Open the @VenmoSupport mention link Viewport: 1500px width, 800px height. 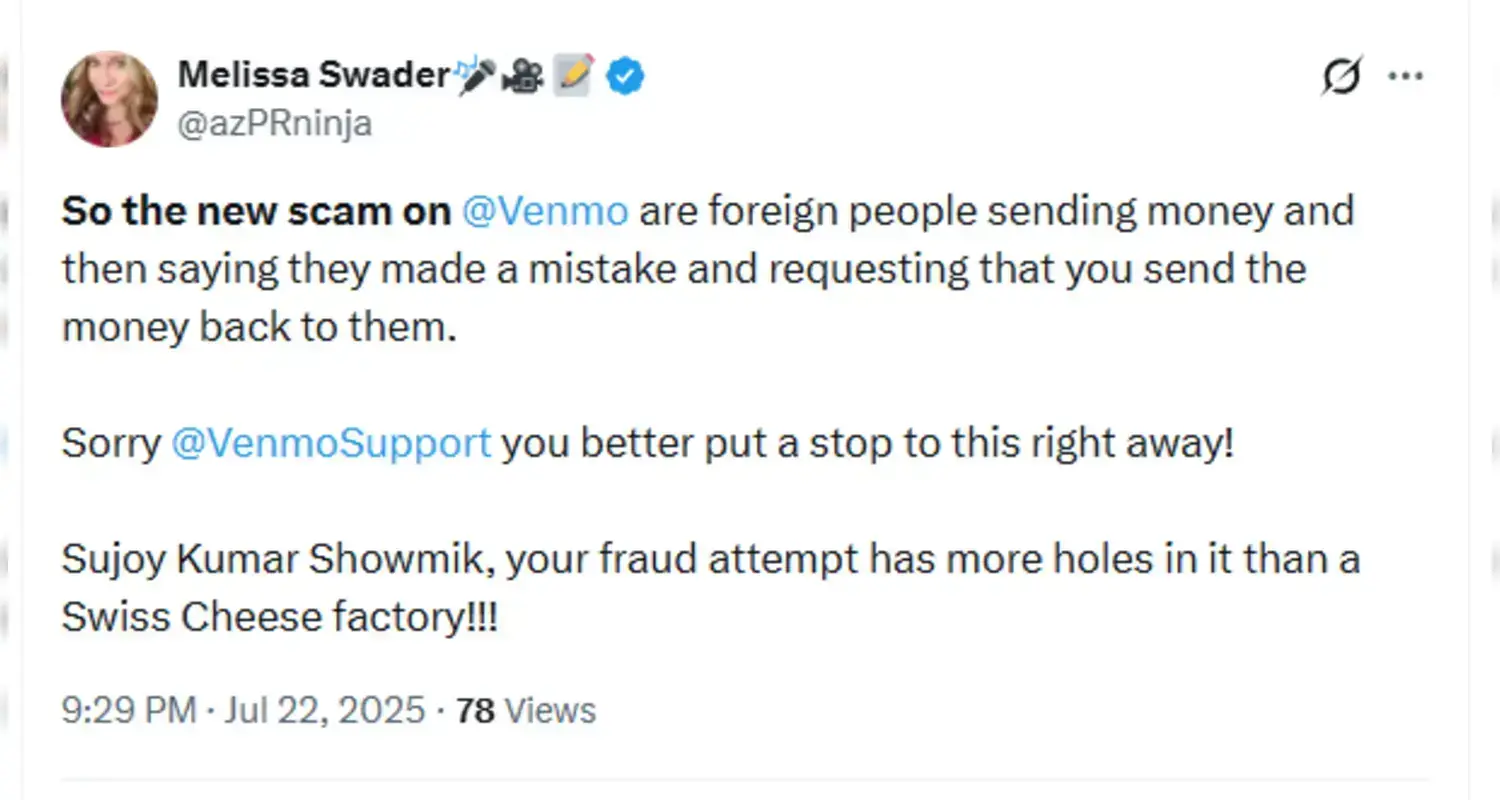tap(331, 443)
